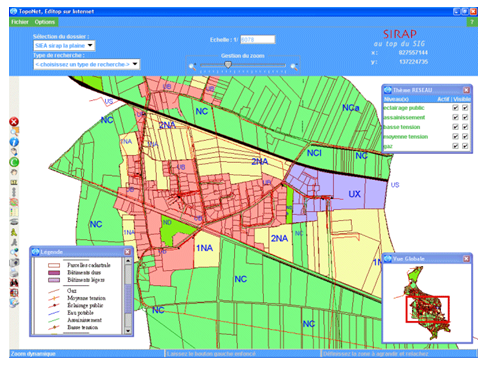
Task: Click the Légende scrollbar down arrow
Action: pyautogui.click(x=128, y=331)
